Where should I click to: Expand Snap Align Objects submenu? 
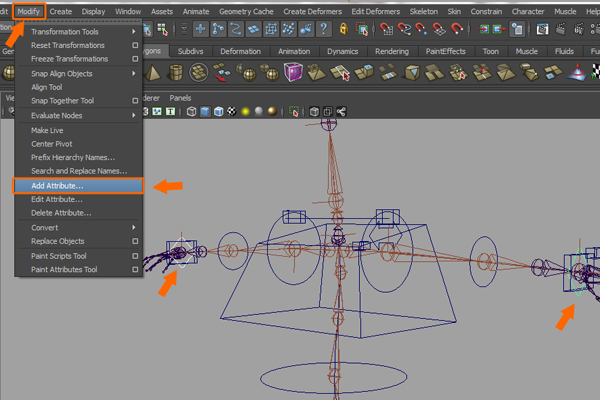78,73
